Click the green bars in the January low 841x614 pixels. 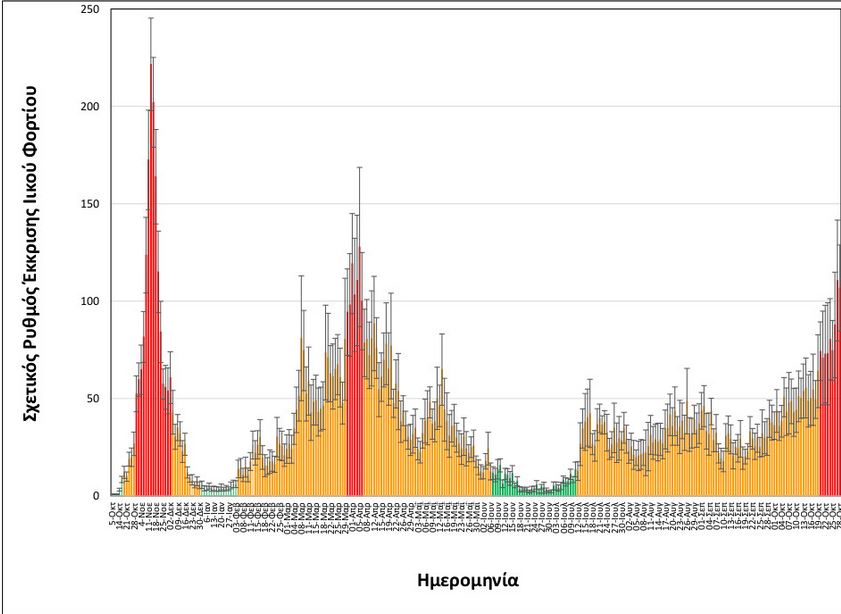pos(215,490)
